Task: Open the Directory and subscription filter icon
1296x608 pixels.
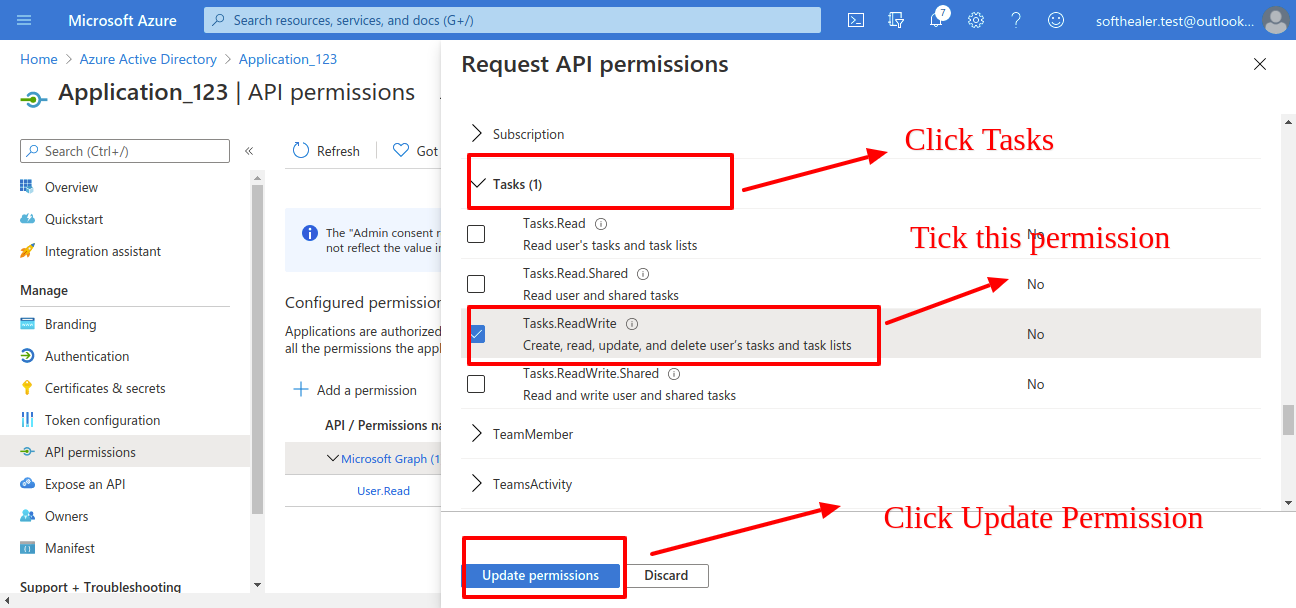Action: [896, 20]
